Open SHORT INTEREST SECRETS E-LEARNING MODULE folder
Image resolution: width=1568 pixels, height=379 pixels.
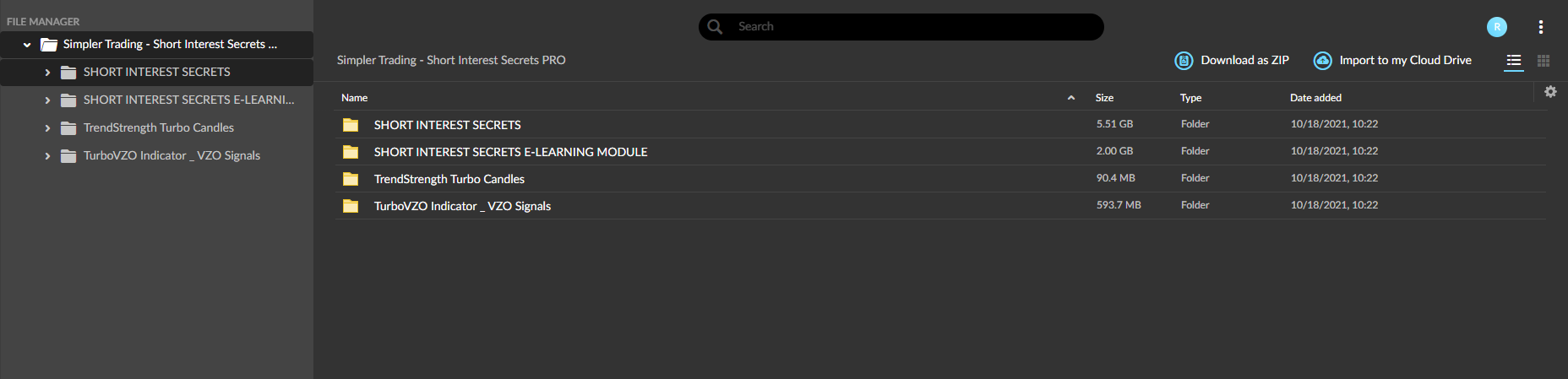coord(511,152)
